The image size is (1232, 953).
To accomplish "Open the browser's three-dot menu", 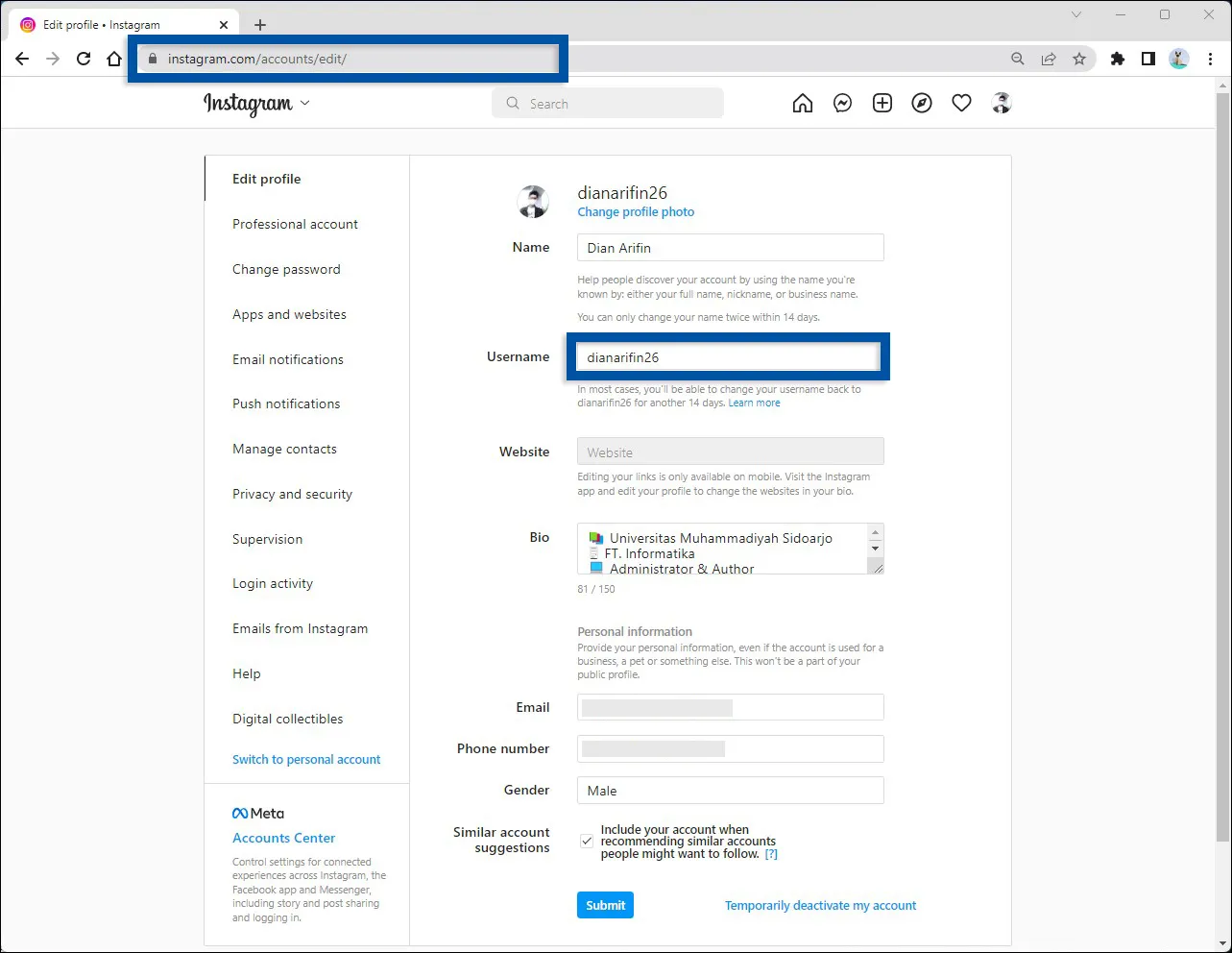I will [1210, 59].
